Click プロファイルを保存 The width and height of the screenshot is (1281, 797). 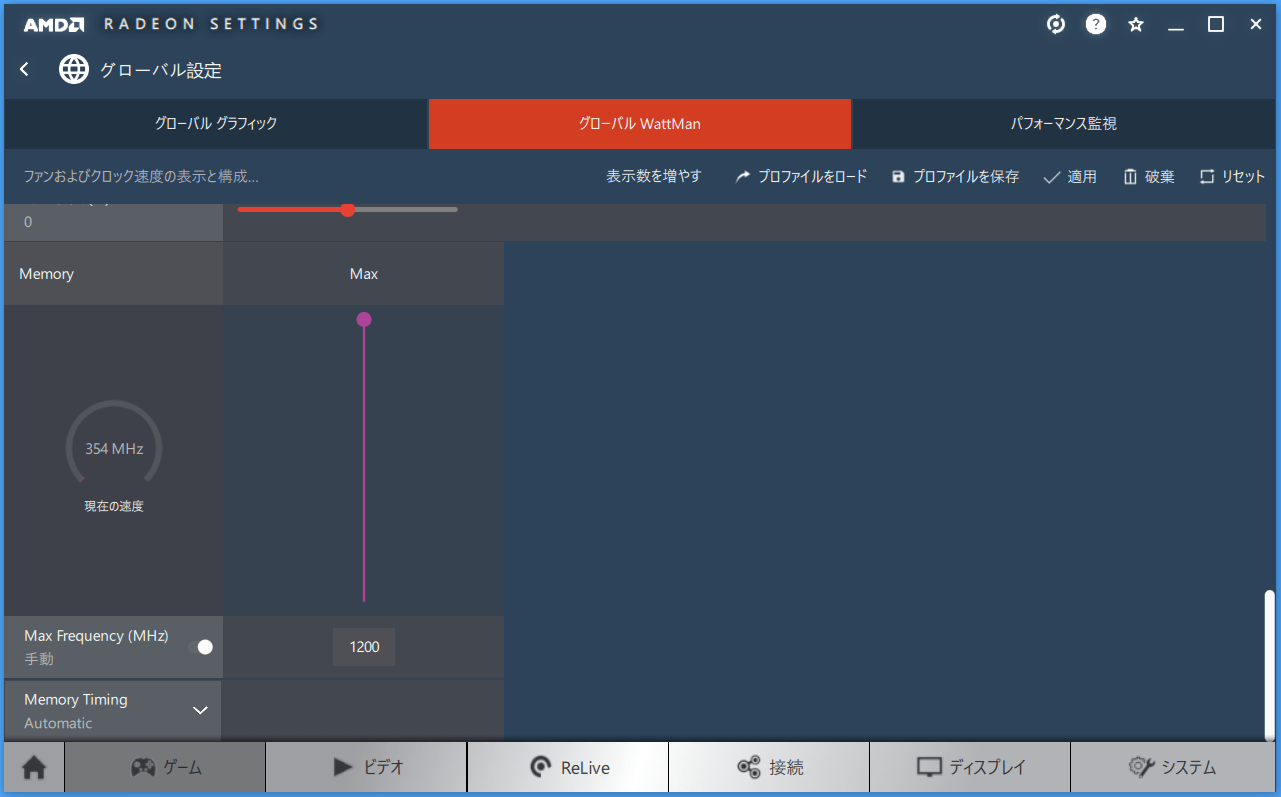coord(955,176)
